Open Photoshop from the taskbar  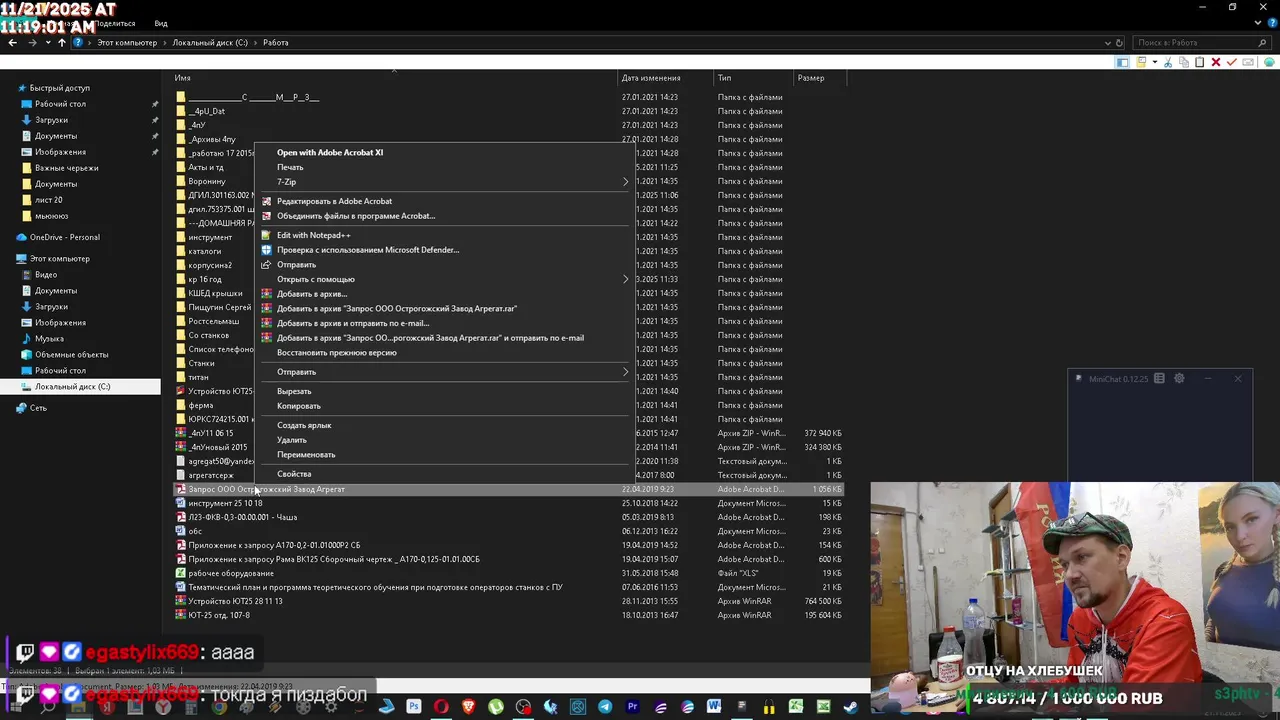tap(414, 707)
